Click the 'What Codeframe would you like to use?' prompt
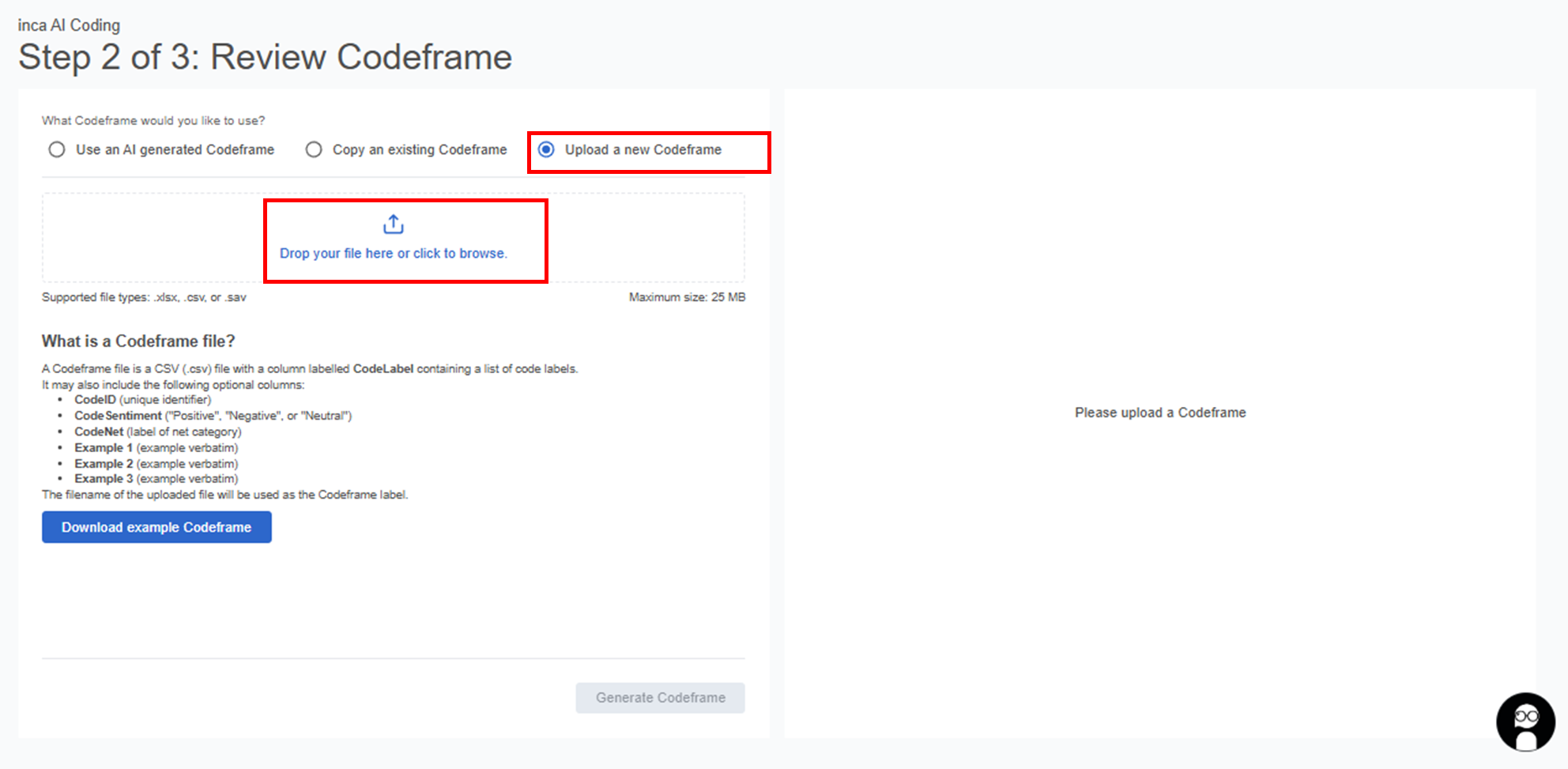1568x769 pixels. tap(153, 120)
